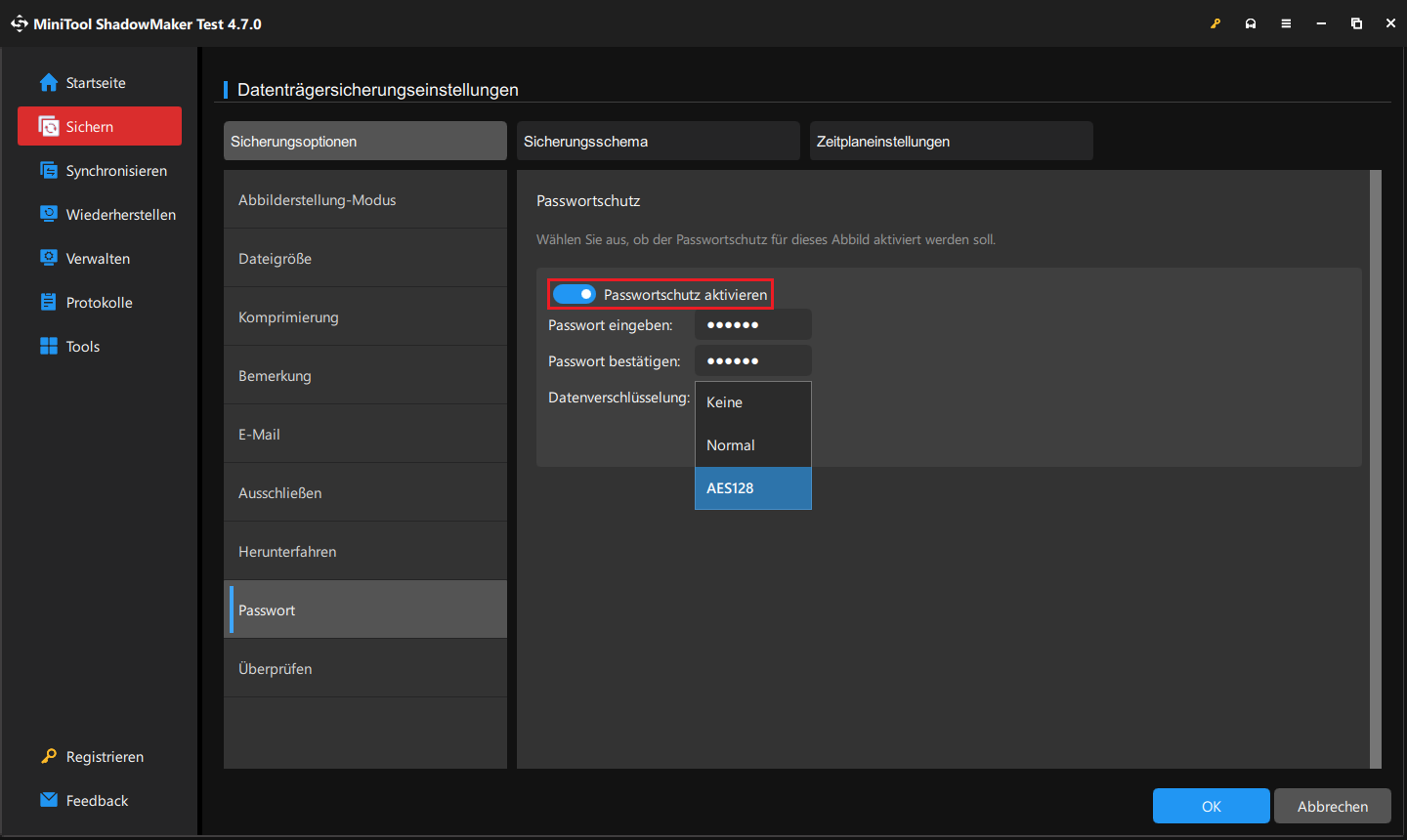The image size is (1407, 840).
Task: Click the Startseite home icon
Action: coord(49,83)
